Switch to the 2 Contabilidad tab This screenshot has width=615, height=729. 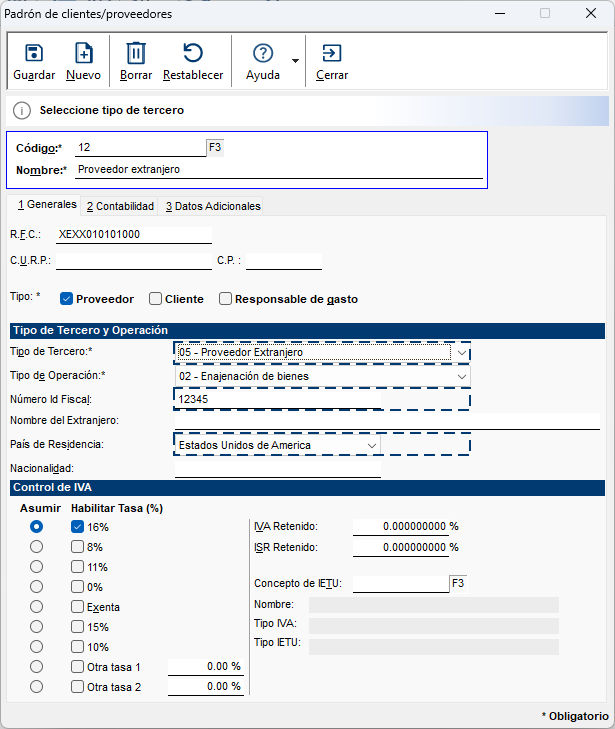click(120, 206)
